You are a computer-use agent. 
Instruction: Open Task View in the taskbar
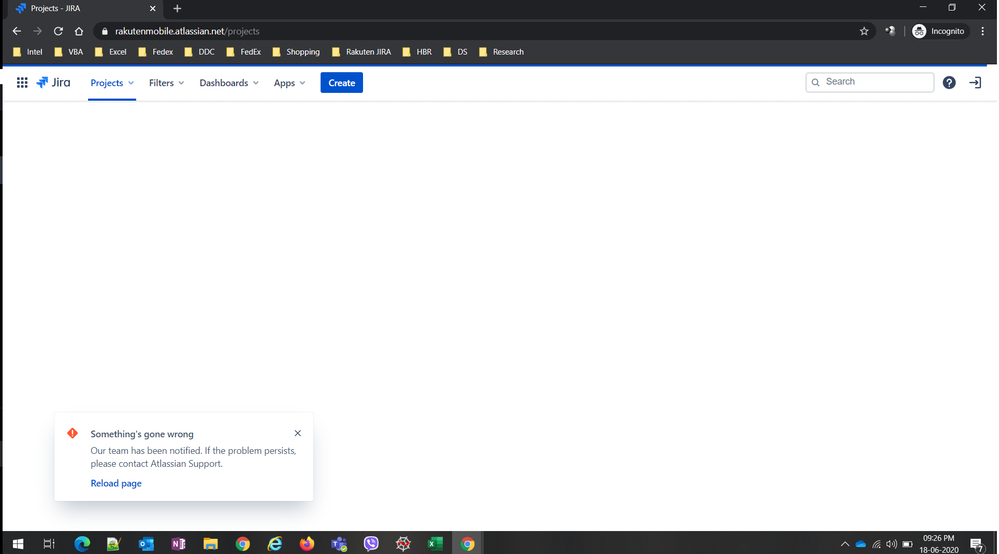[x=49, y=543]
